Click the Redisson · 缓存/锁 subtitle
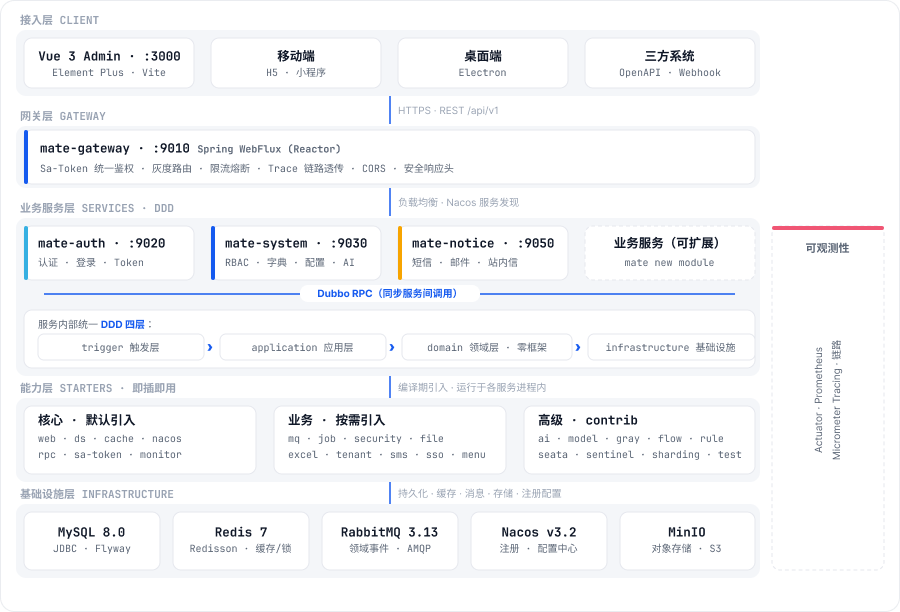This screenshot has height=612, width=900. click(240, 548)
